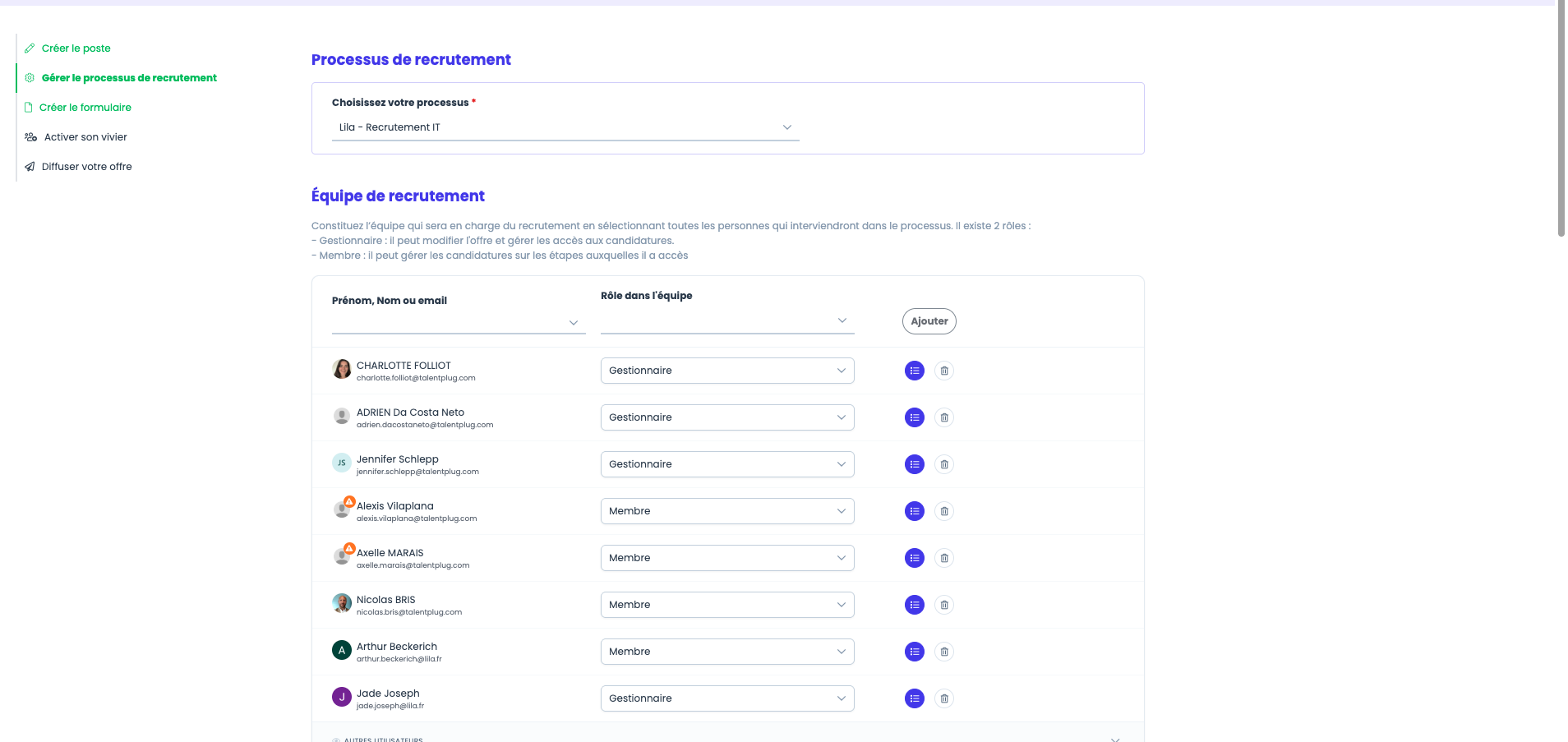Delete Jennifer Schlepp with the trash icon
1568x742 pixels.
click(944, 464)
